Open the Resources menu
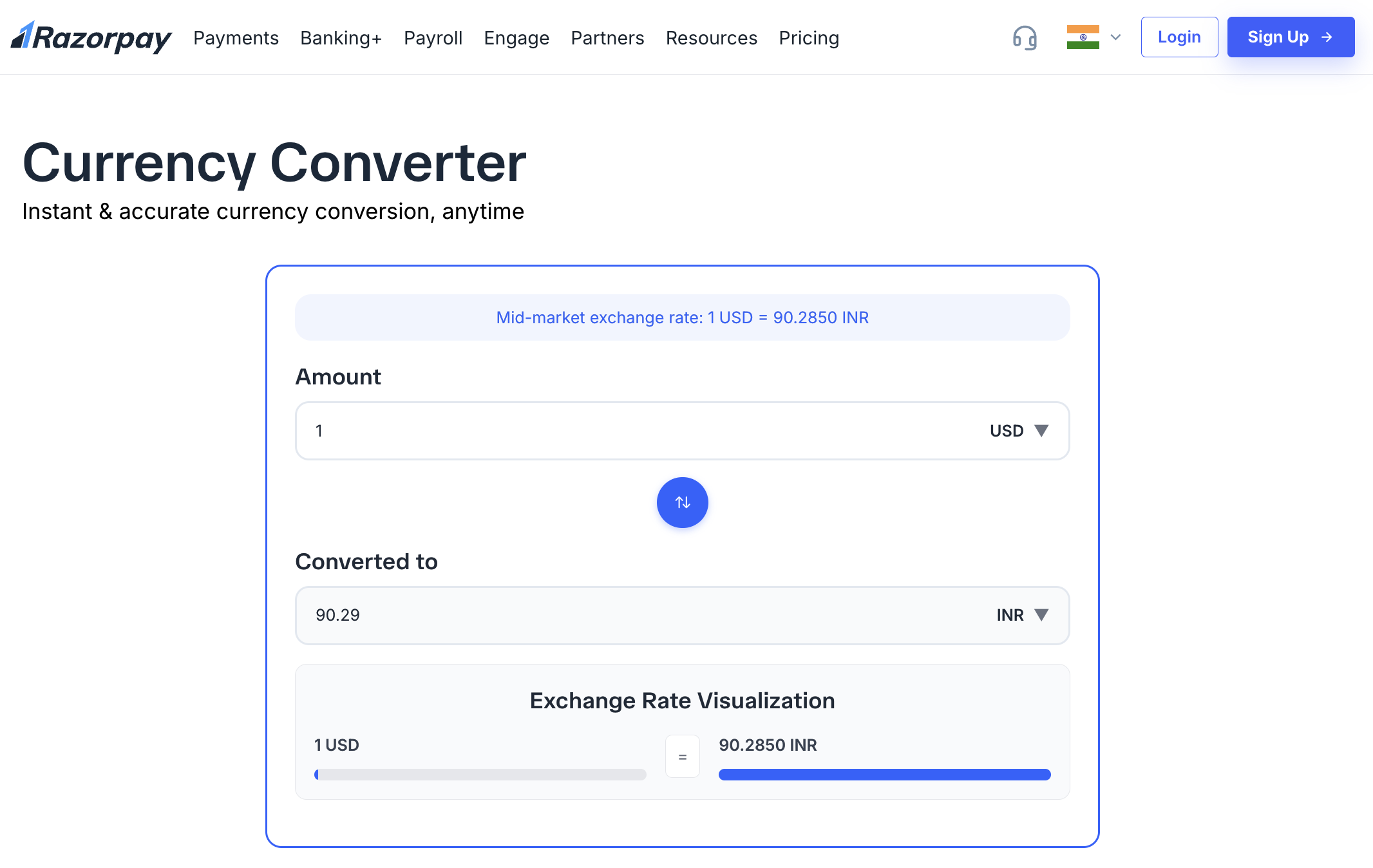This screenshot has height=868, width=1373. (711, 38)
